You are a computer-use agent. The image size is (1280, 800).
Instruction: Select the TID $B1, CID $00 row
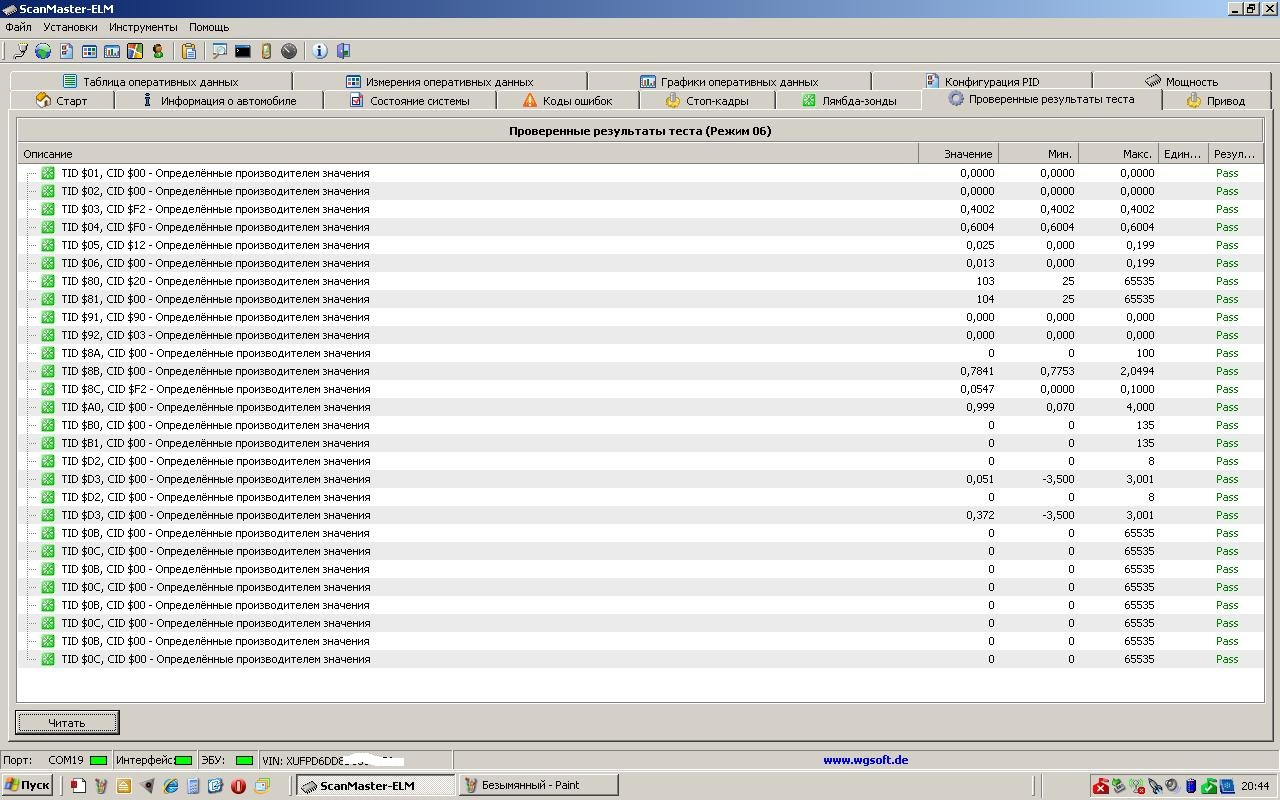[x=640, y=443]
